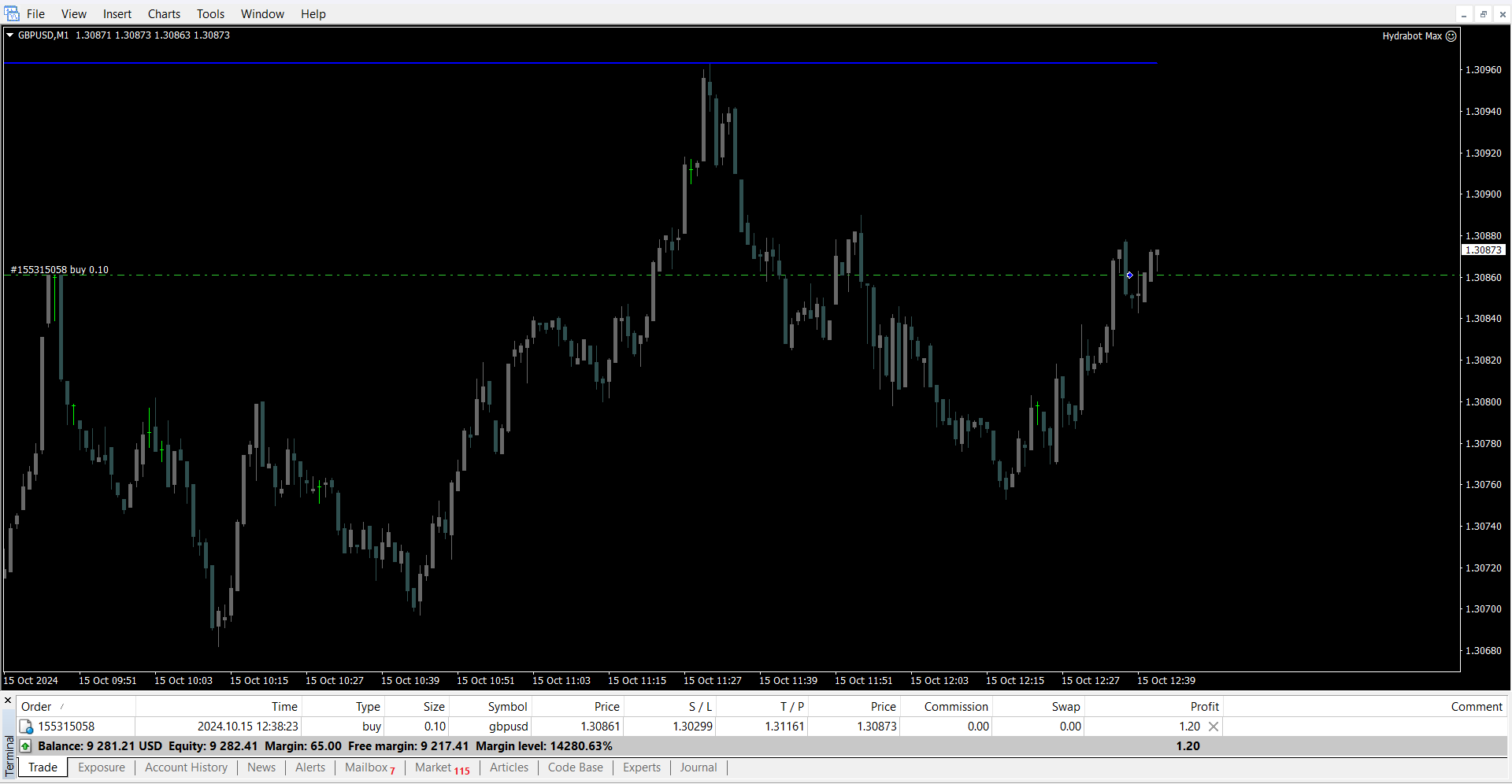The height and width of the screenshot is (784, 1512).
Task: Switch to the Account History tab
Action: (x=186, y=767)
